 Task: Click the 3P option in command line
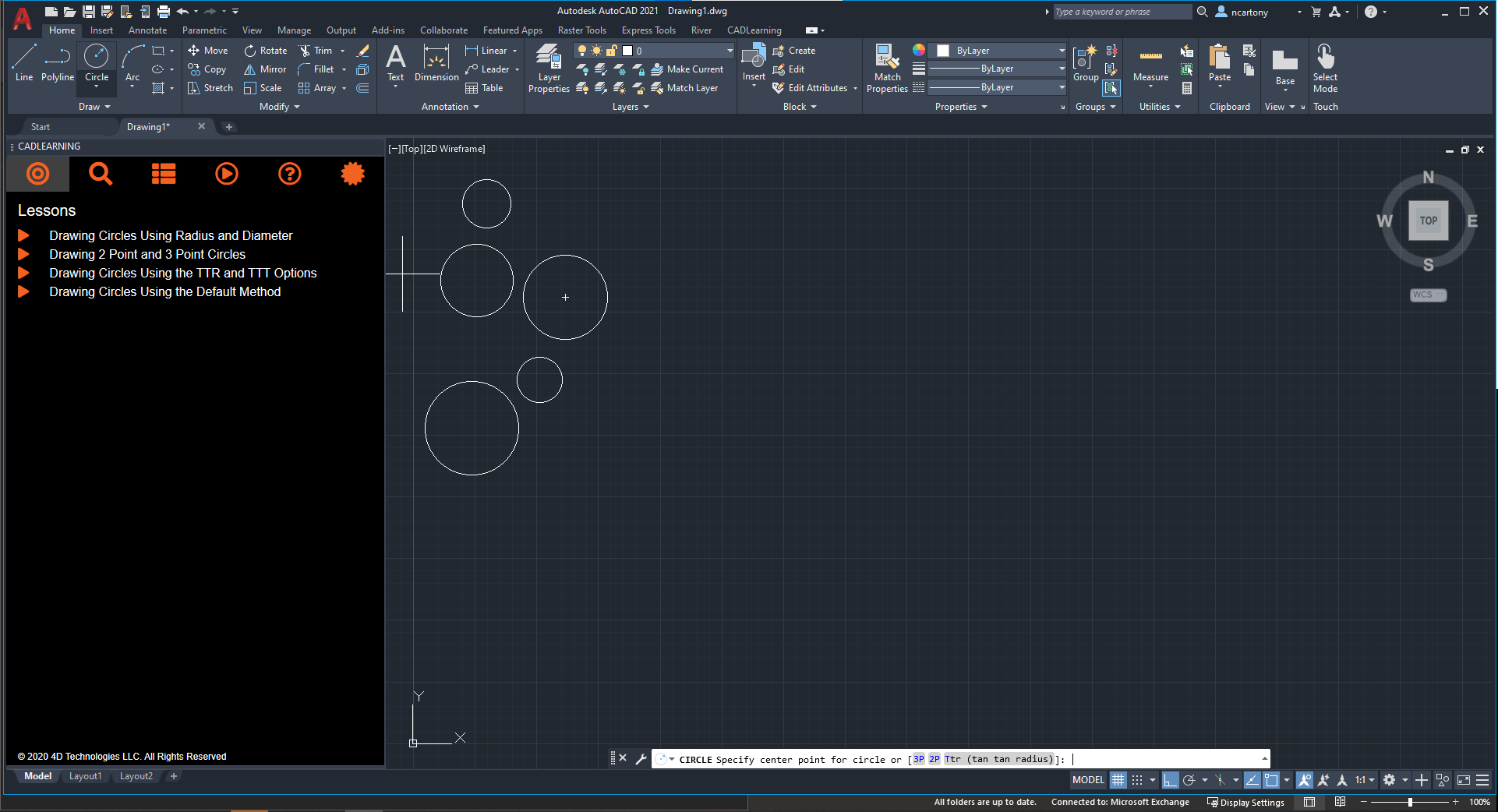point(918,759)
